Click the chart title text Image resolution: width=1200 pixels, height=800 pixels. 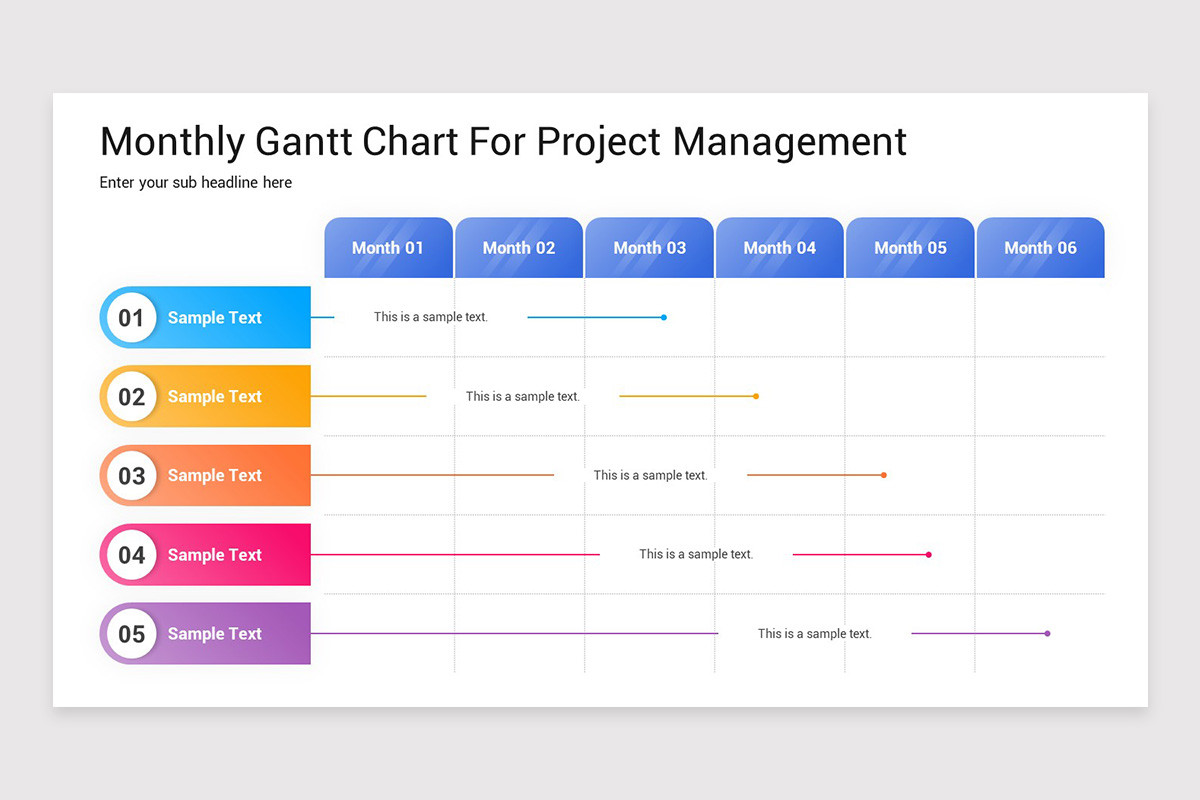pos(503,142)
